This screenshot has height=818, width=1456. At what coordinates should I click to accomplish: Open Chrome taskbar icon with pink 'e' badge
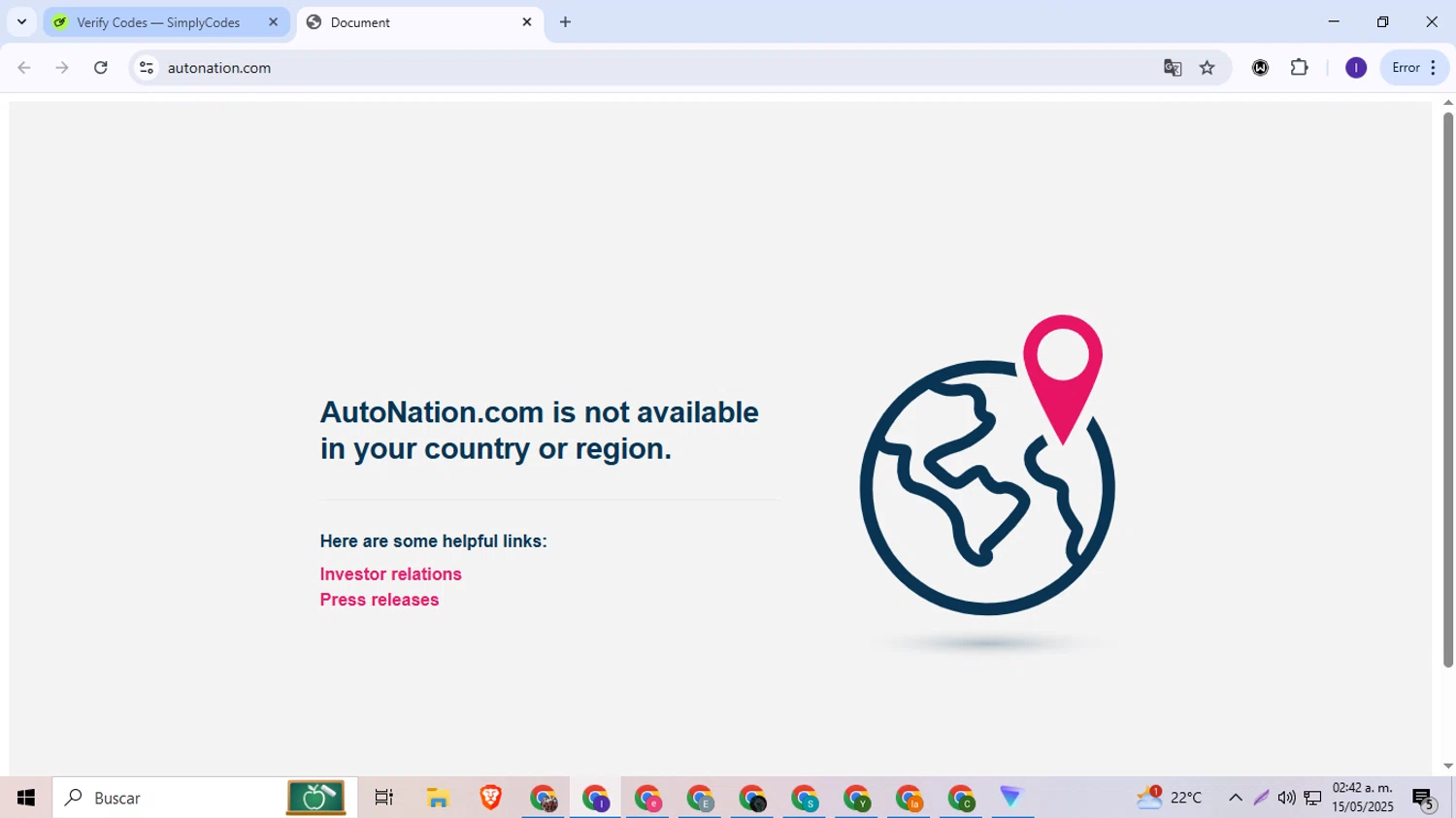pyautogui.click(x=648, y=798)
